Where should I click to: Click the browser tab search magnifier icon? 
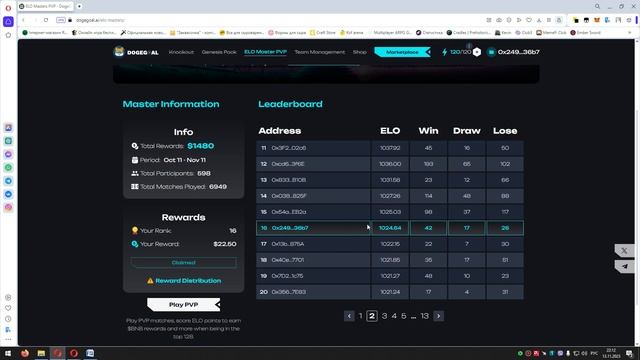[x=597, y=6]
